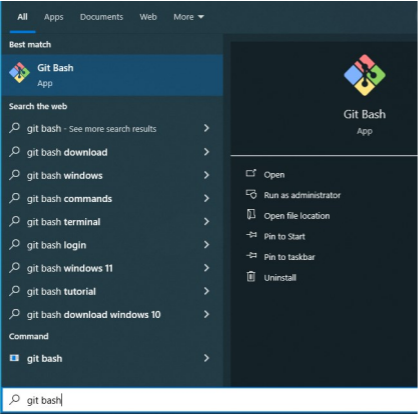Open the git bash terminal web suggestion

(112, 222)
